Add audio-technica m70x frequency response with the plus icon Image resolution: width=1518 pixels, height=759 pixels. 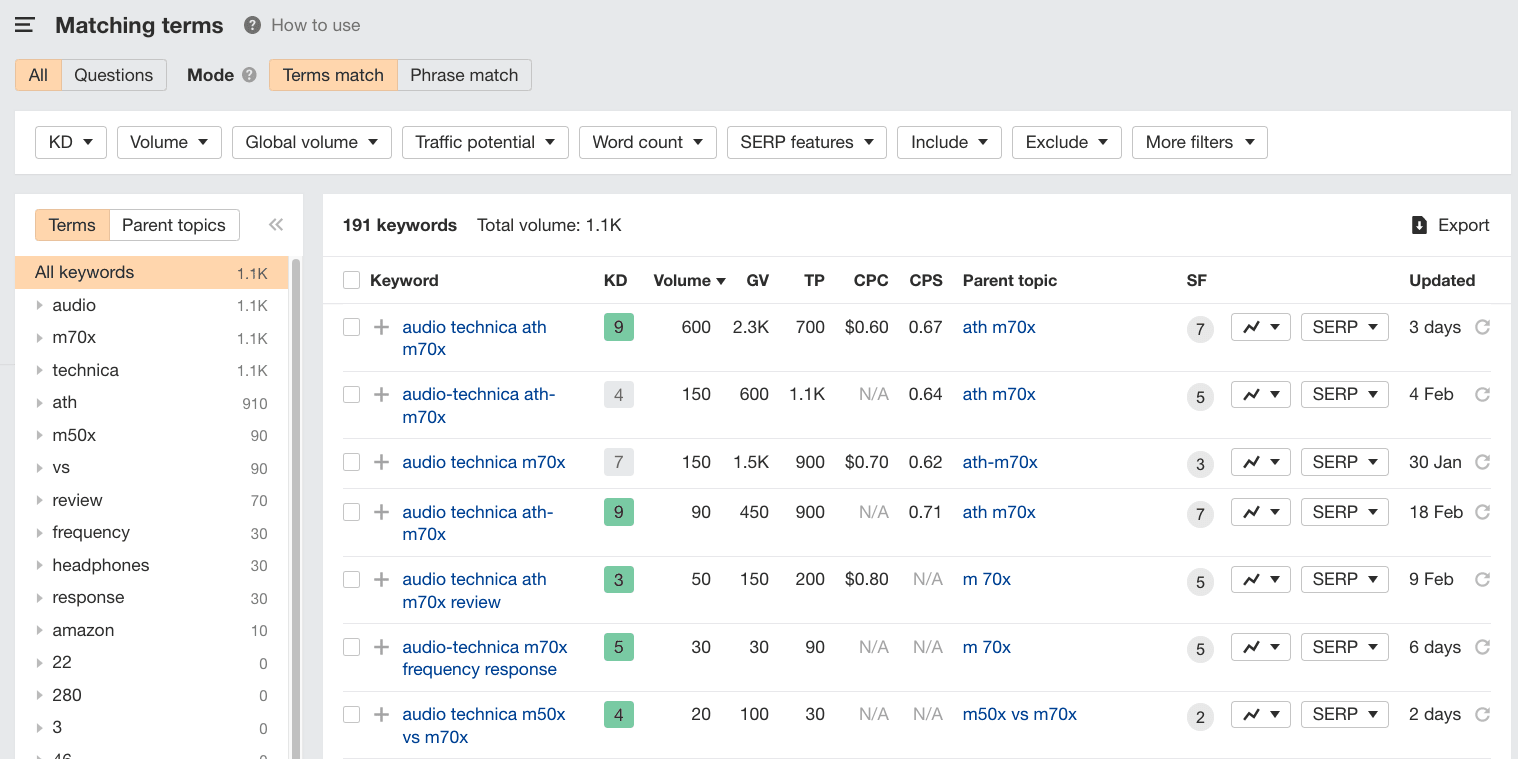pos(381,647)
